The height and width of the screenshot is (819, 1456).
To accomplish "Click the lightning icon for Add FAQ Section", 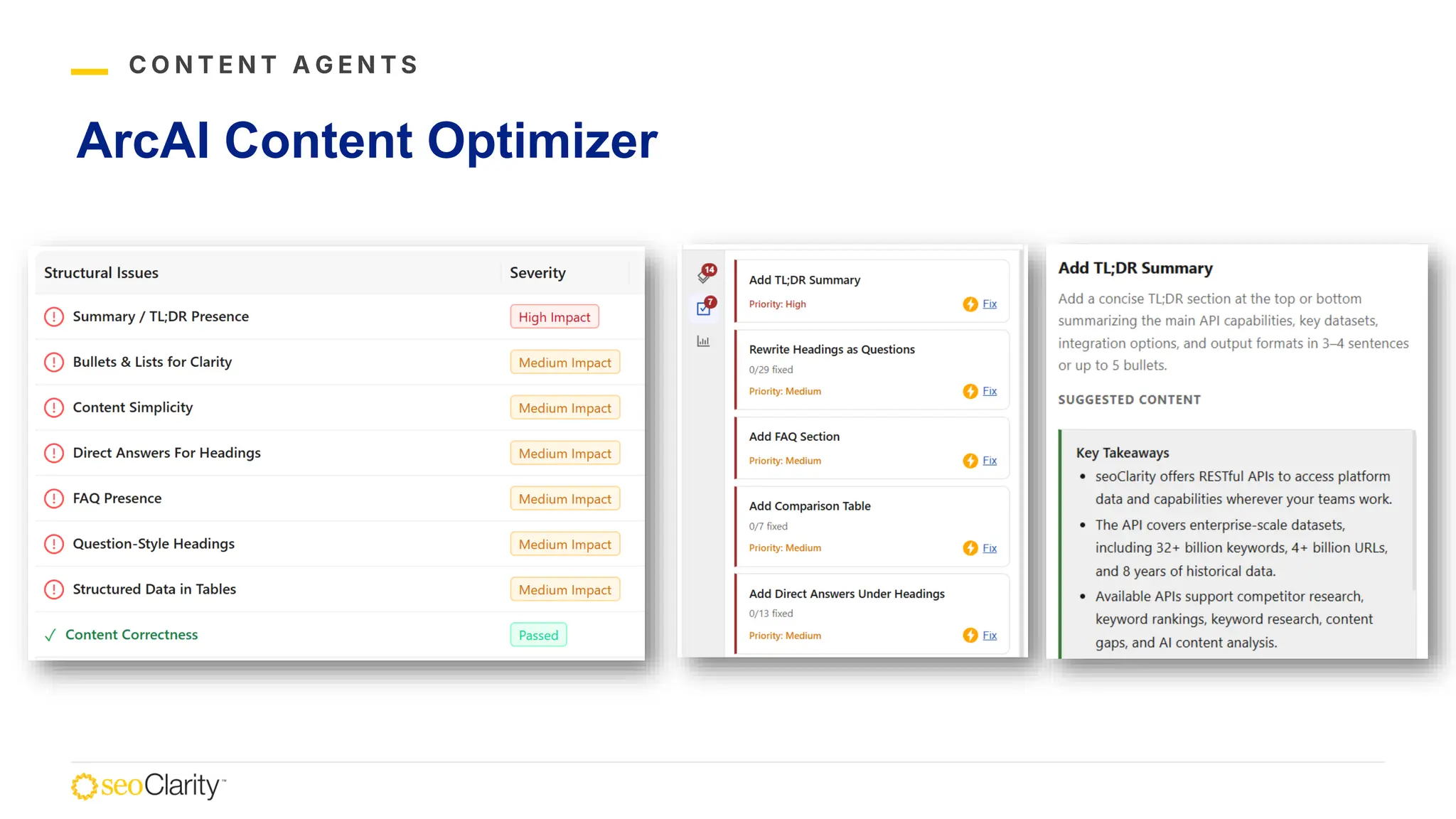I will [970, 461].
